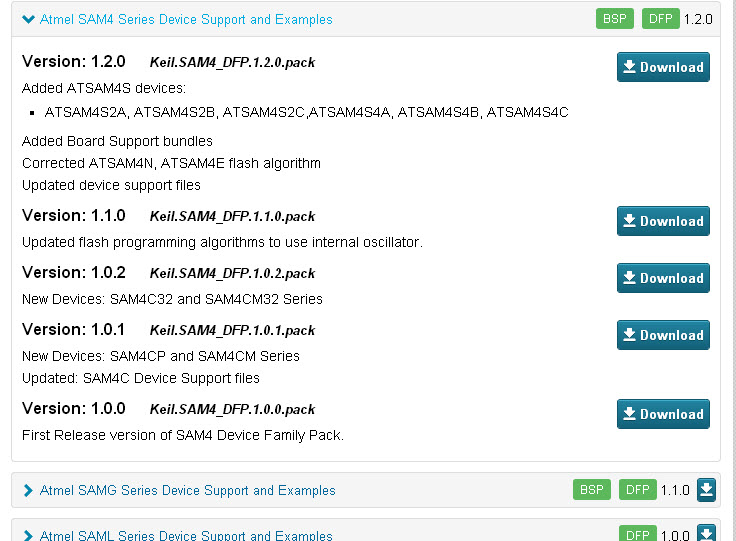Download Keil.SAM4_DFP.1.0.2.pack
Screen dimensions: 736x541
663,278
